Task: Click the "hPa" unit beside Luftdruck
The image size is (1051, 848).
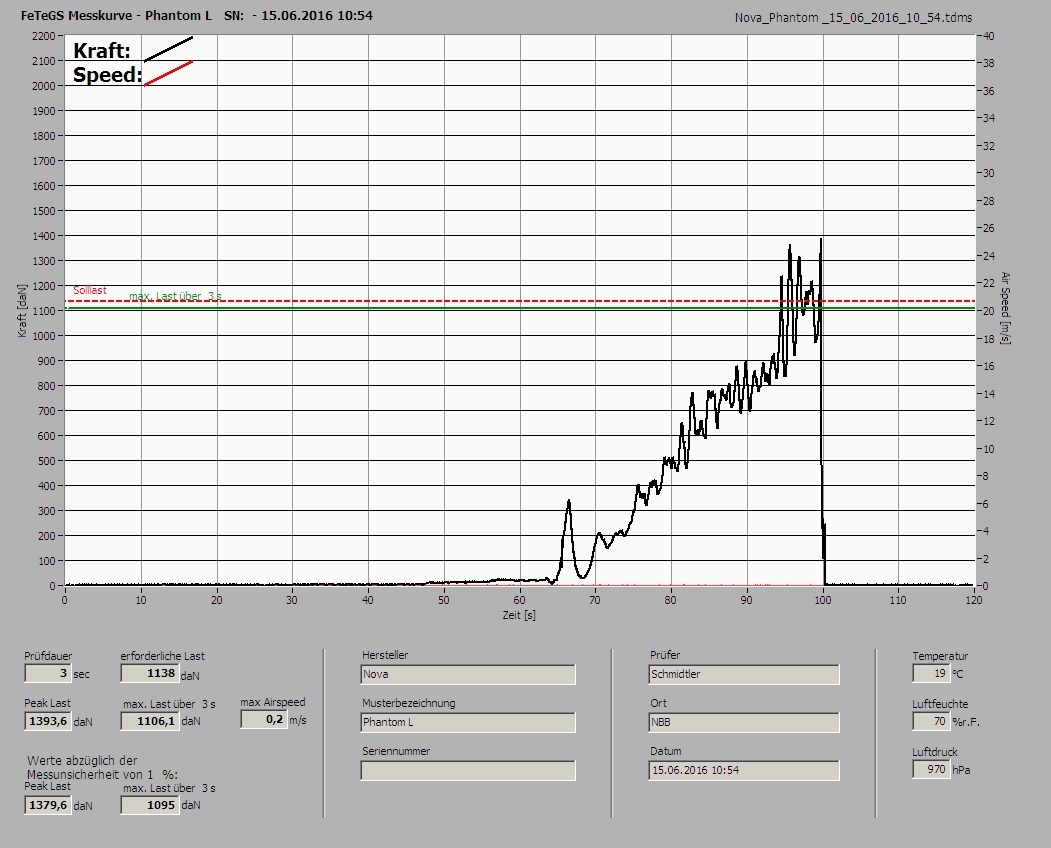Action: pyautogui.click(x=962, y=770)
